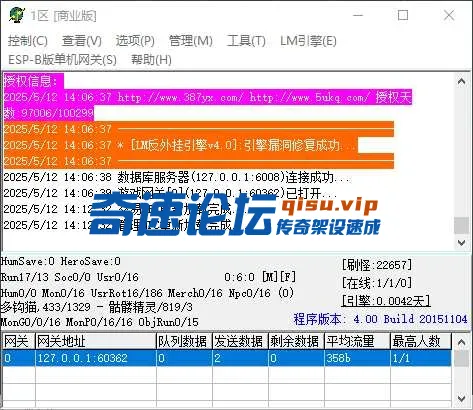Click the log panel scrollbar thumb

tap(462, 225)
